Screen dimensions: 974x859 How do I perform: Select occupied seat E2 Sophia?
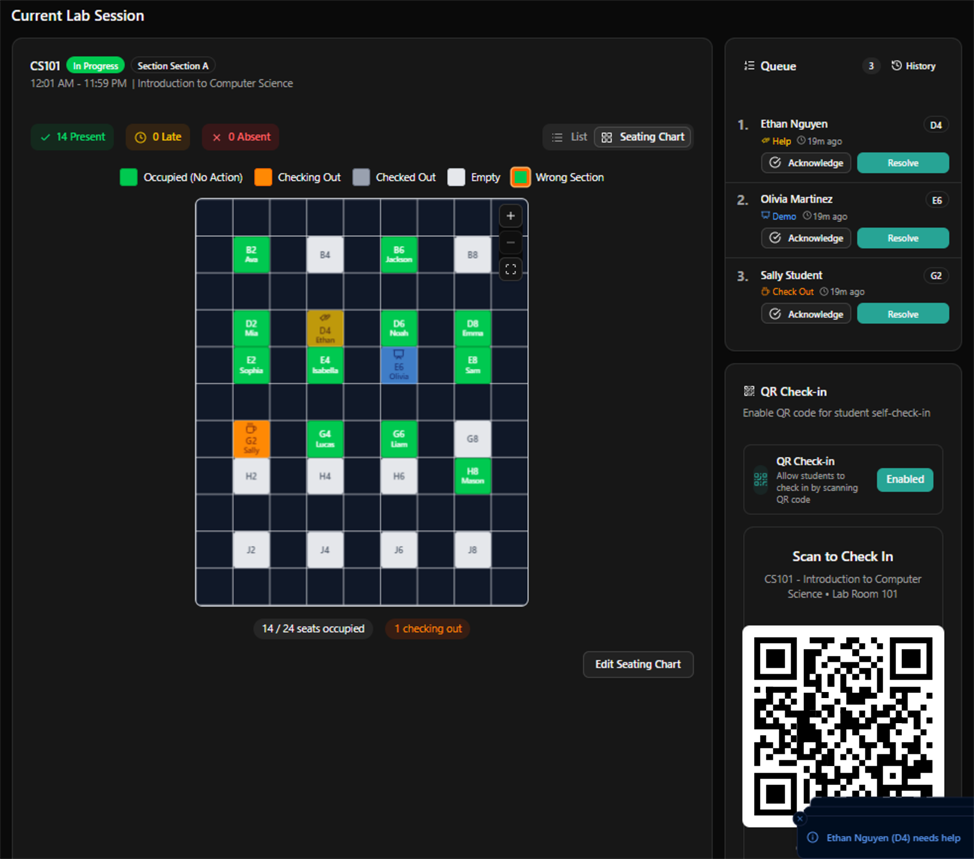tap(251, 365)
